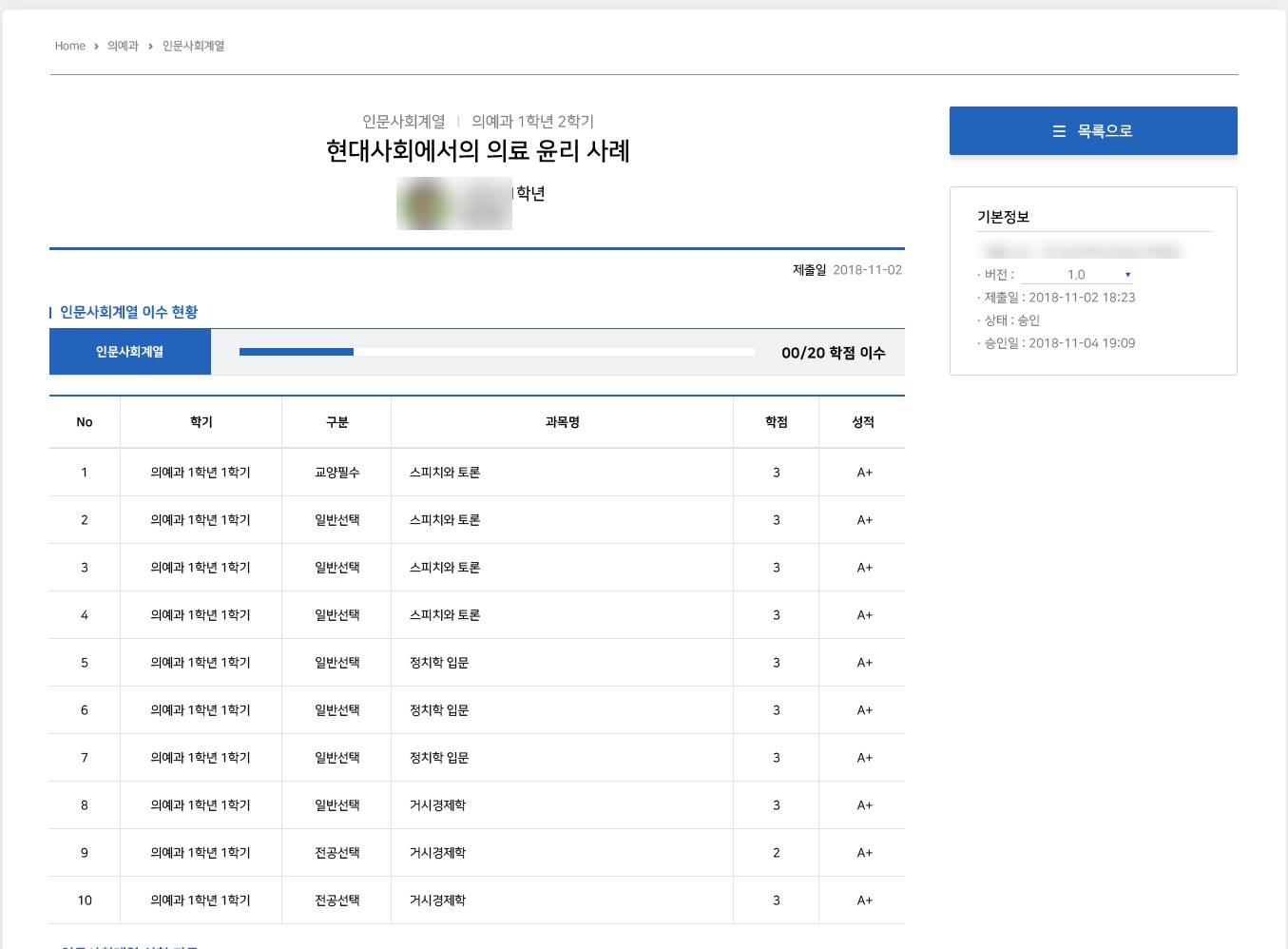Select the 인문사회계열 blue tab
Screen dimensions: 1288x949
tap(130, 352)
